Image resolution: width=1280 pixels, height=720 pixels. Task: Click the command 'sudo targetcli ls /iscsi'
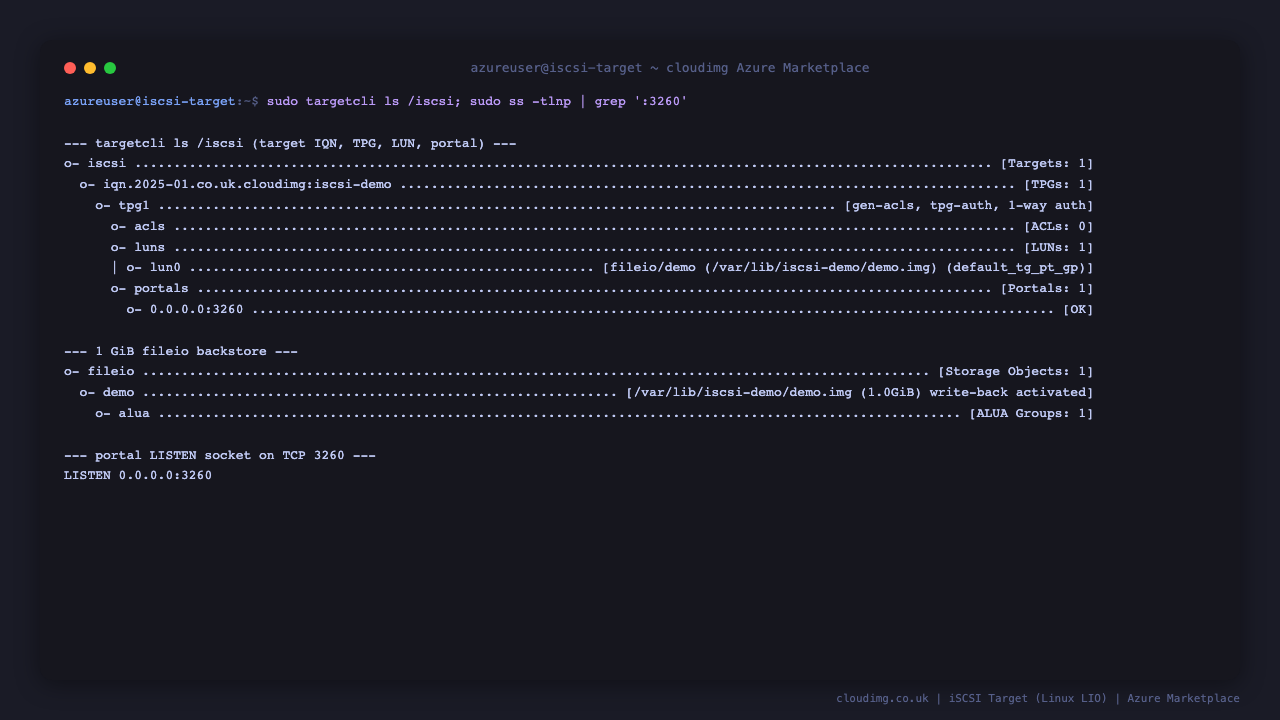[360, 101]
